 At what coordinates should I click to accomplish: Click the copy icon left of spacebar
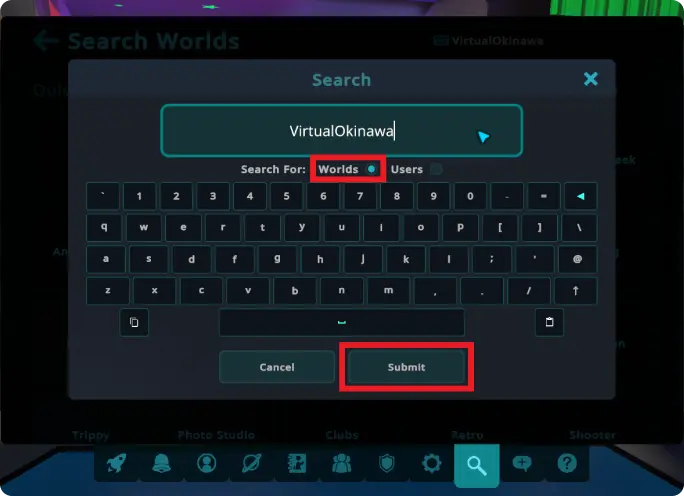click(x=134, y=322)
